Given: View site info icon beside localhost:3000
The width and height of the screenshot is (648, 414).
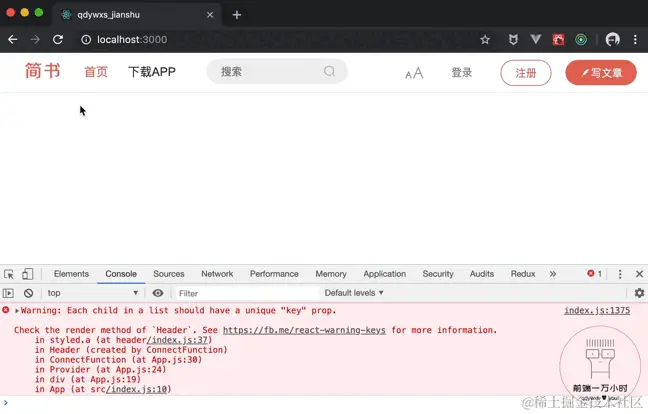Looking at the screenshot, I should pos(86,40).
